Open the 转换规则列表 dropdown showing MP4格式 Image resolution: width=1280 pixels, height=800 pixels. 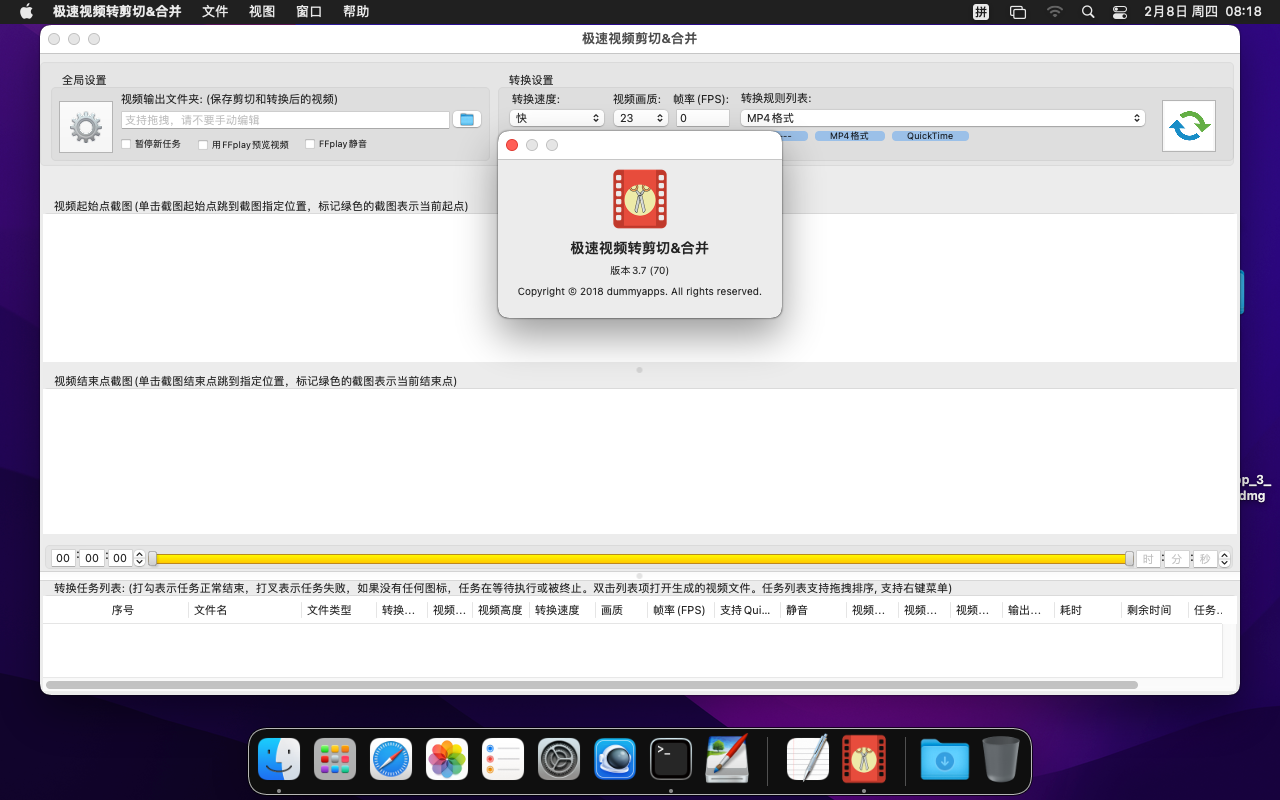coord(942,118)
